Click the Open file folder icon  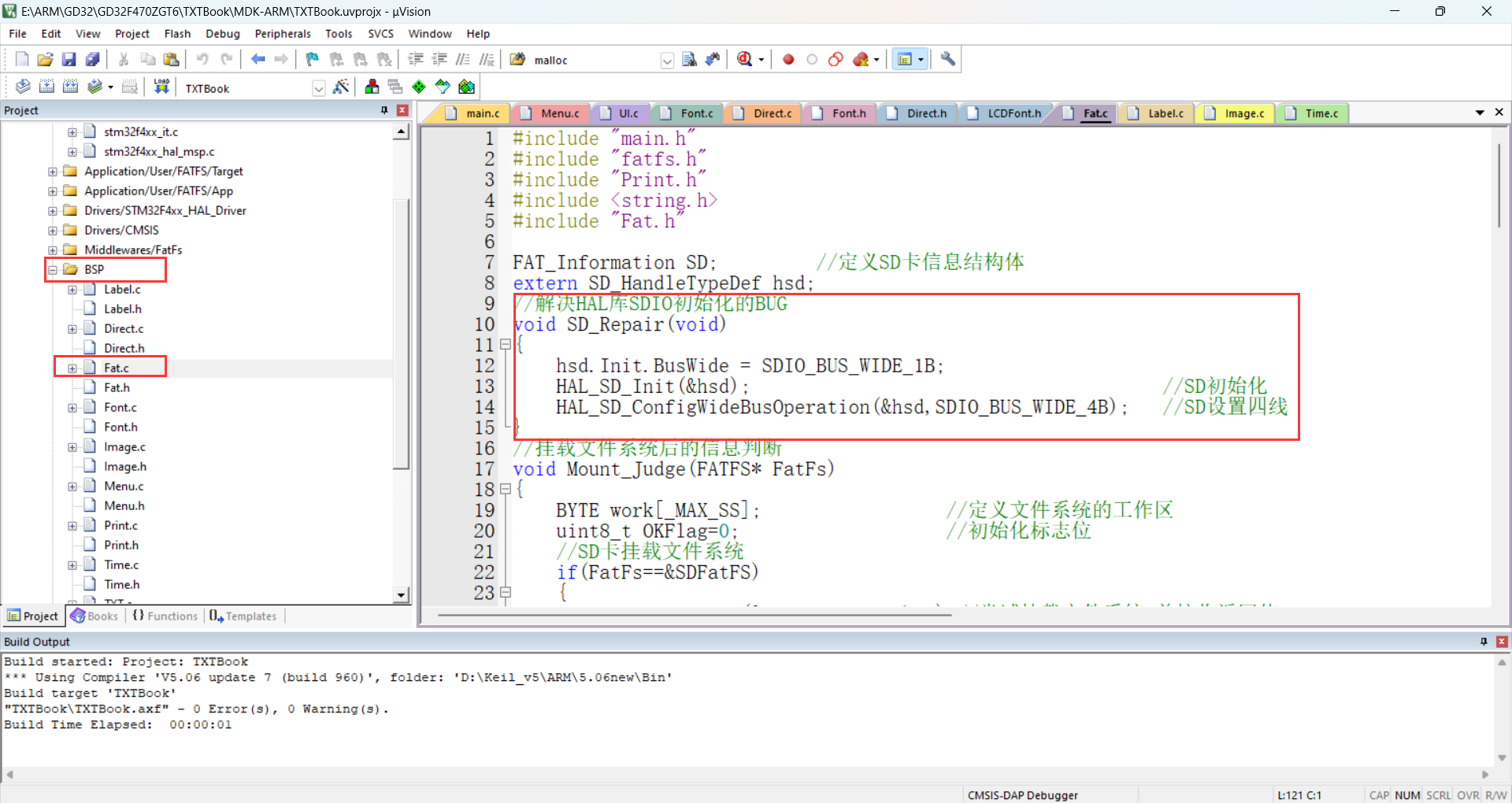coord(46,60)
